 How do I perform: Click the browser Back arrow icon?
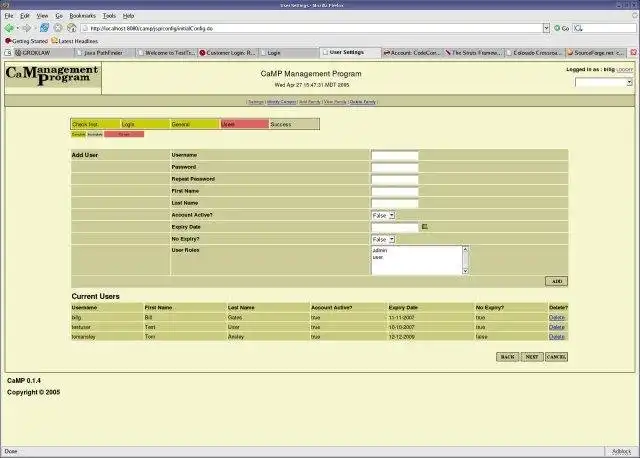(x=9, y=28)
